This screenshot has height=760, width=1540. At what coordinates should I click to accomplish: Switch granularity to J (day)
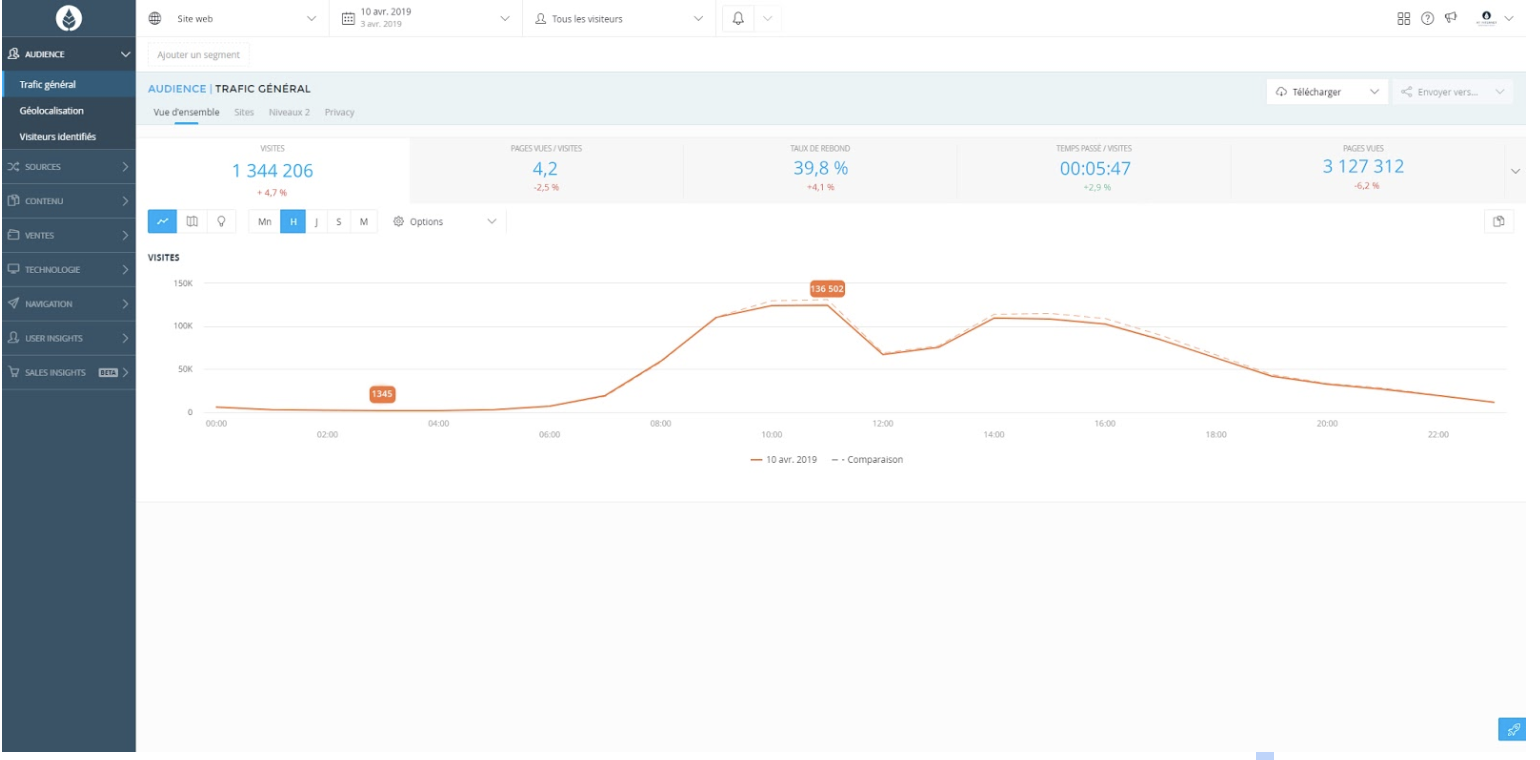tap(316, 221)
